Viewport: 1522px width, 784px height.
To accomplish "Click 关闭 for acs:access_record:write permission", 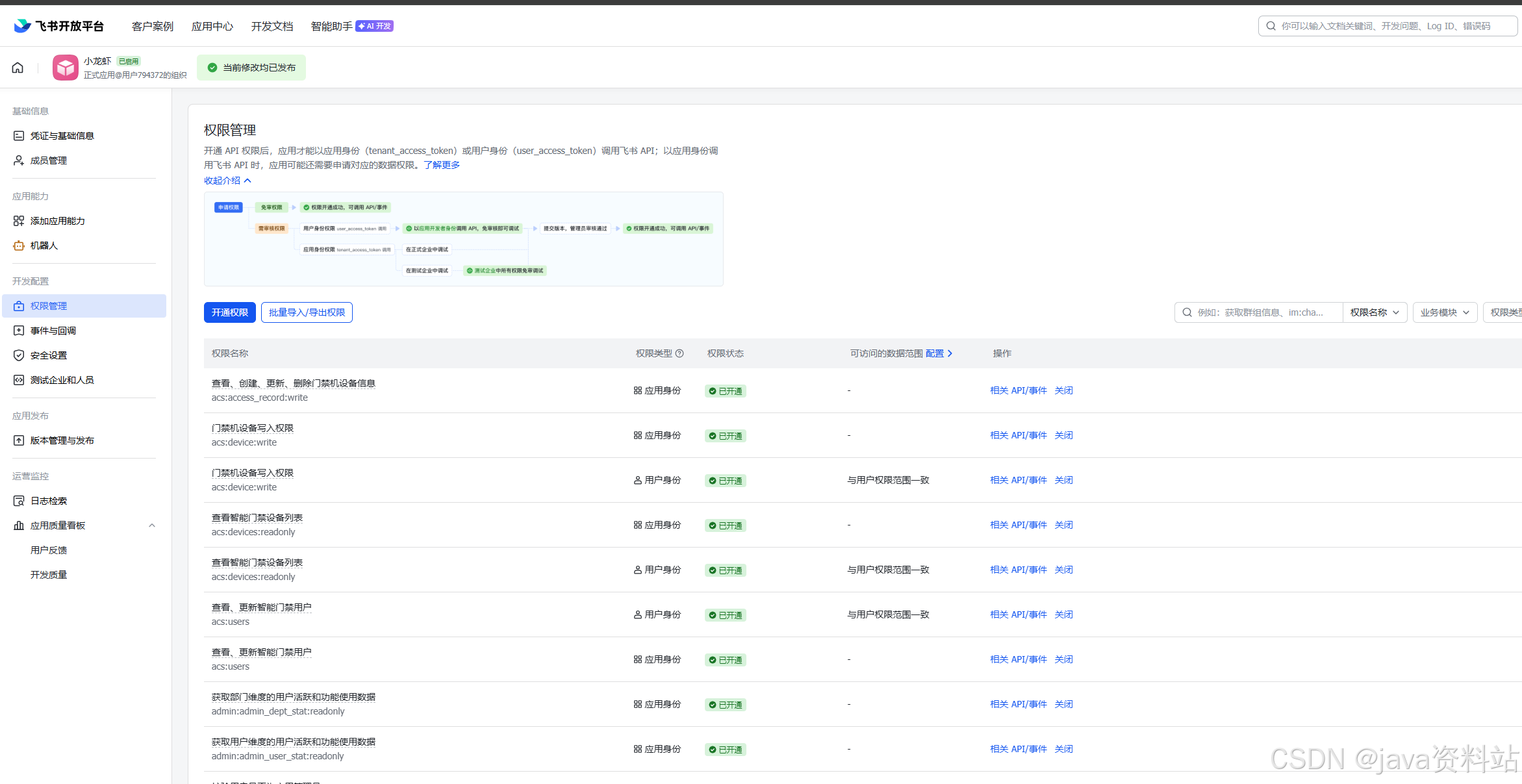I will pos(1063,390).
